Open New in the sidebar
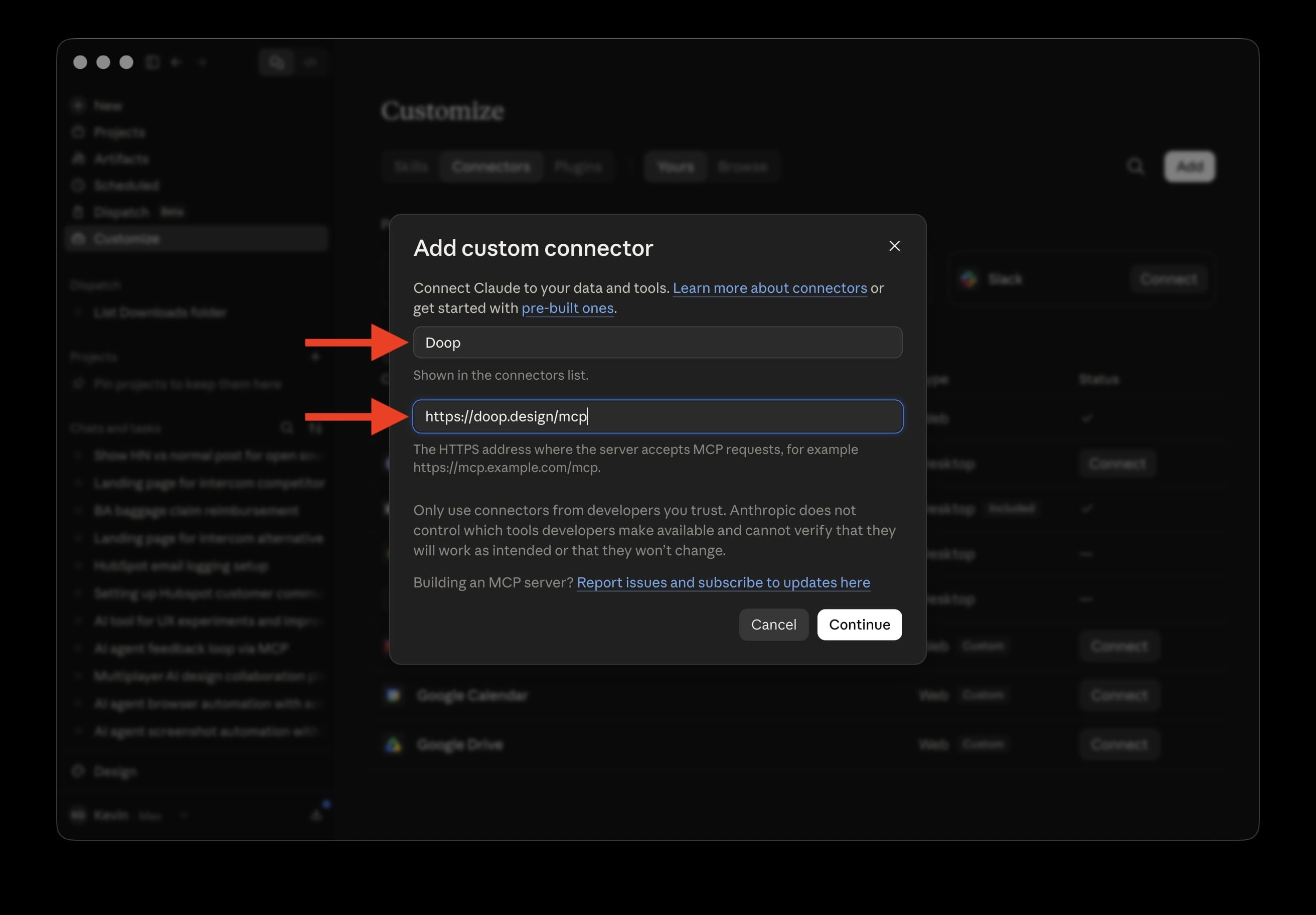Image resolution: width=1316 pixels, height=915 pixels. [x=196, y=106]
